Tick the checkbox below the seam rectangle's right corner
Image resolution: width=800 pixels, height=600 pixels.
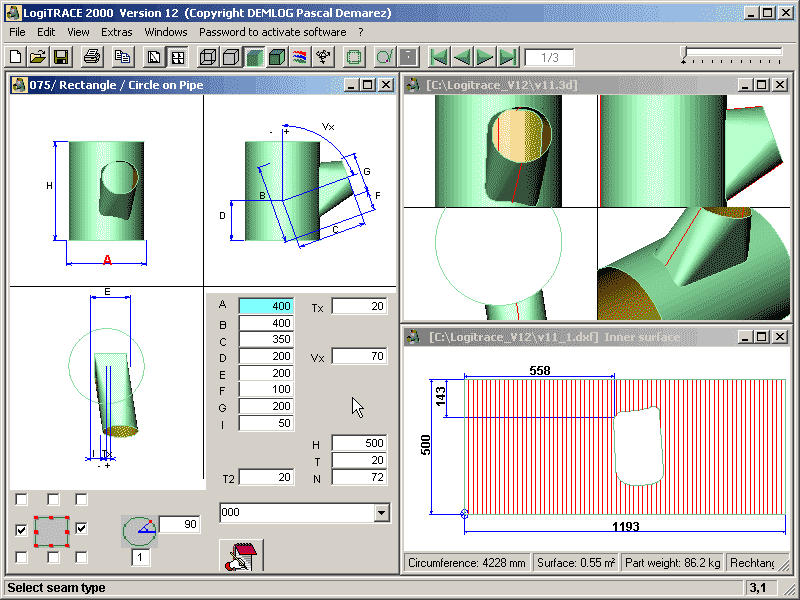(x=81, y=557)
